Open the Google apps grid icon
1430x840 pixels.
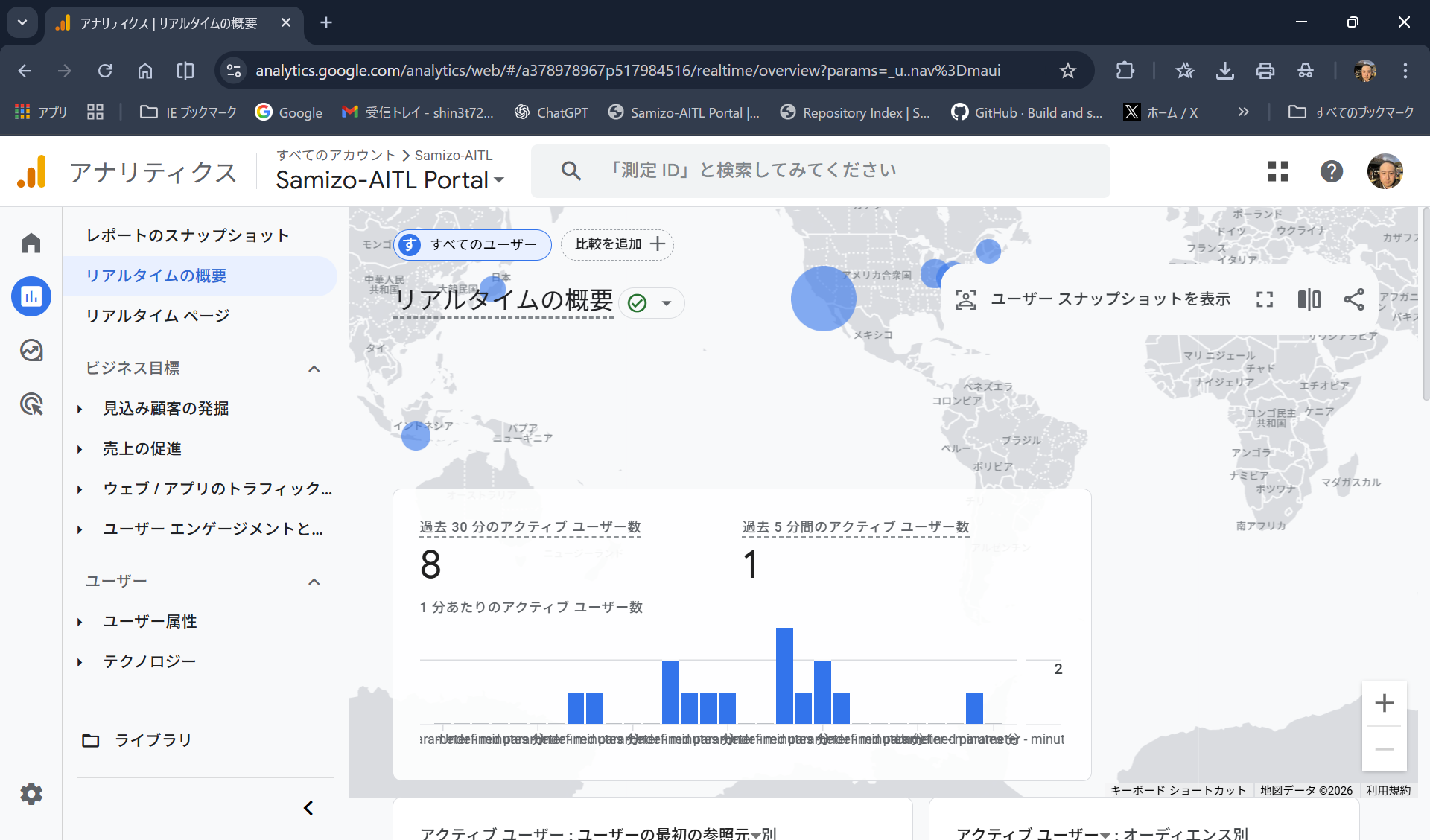click(x=1278, y=171)
